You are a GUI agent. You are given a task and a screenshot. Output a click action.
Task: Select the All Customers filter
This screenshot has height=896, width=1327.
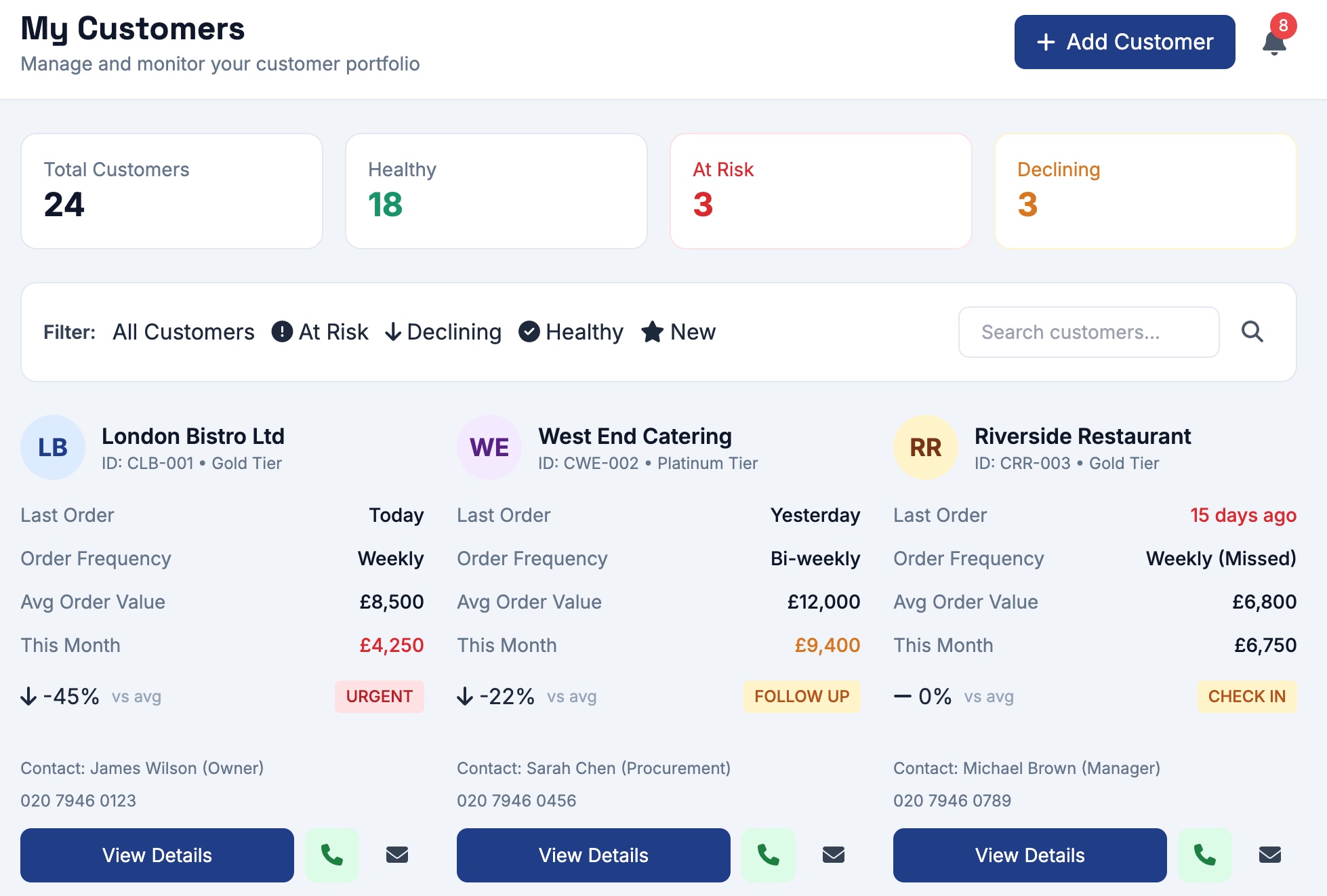(x=184, y=332)
